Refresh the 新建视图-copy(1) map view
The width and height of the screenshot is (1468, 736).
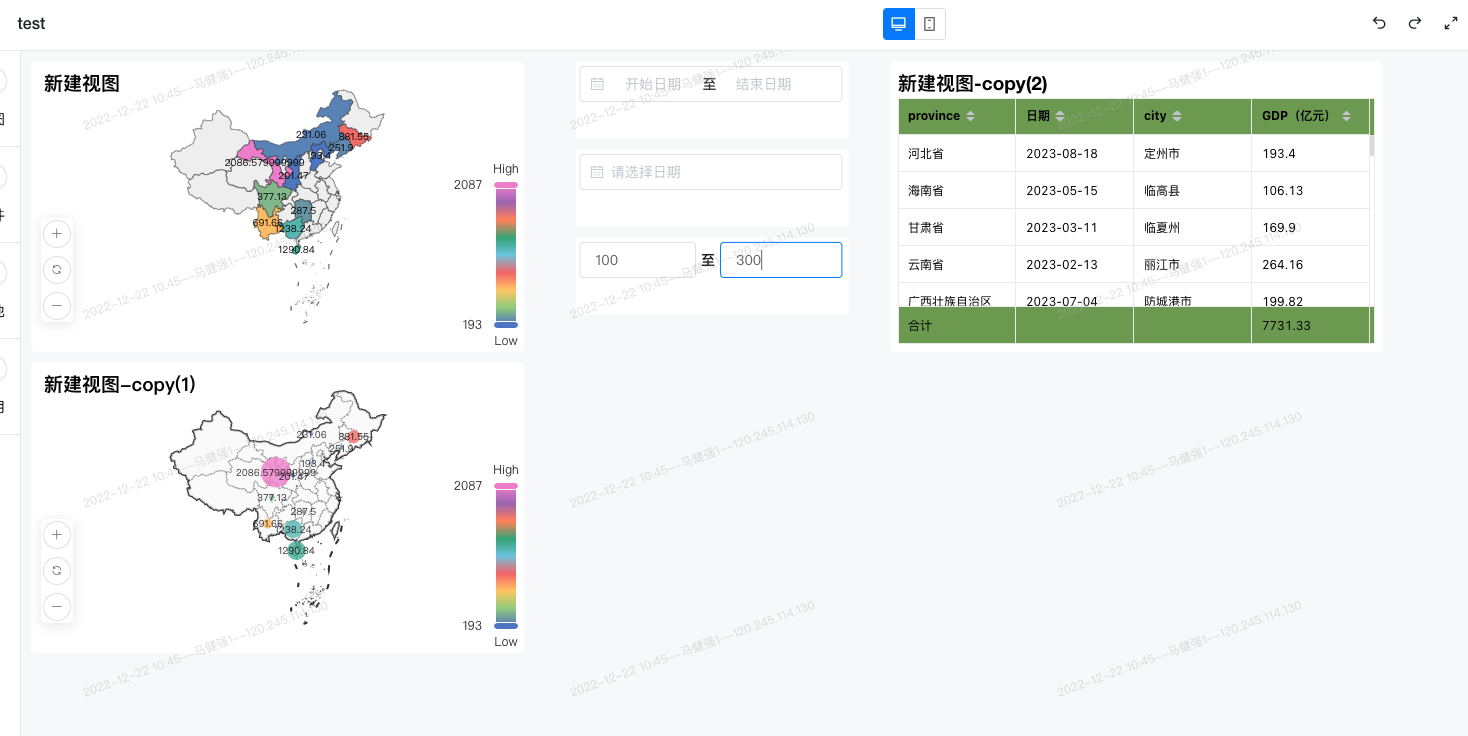(57, 571)
